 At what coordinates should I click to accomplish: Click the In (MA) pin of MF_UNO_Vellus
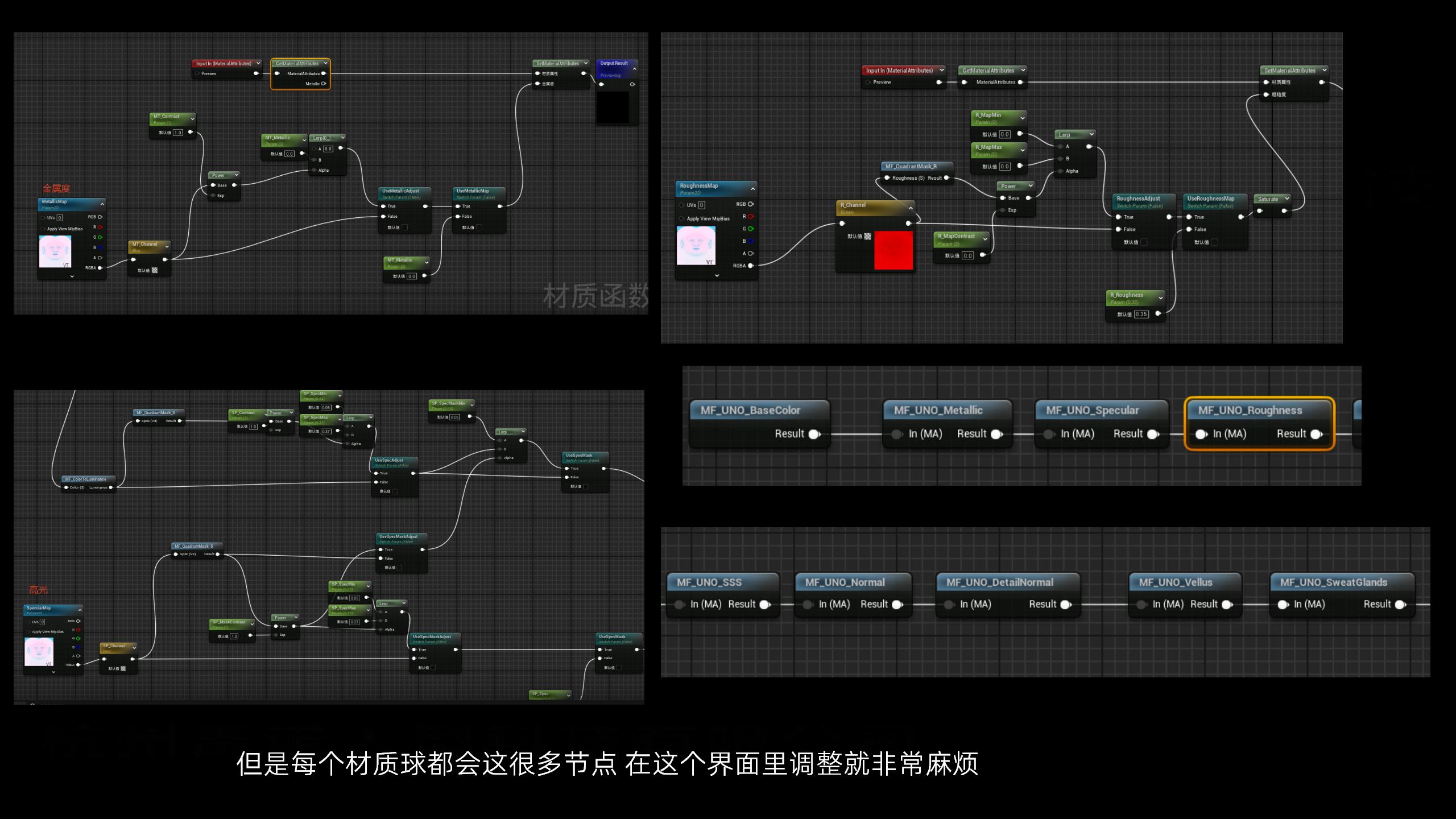1141,605
